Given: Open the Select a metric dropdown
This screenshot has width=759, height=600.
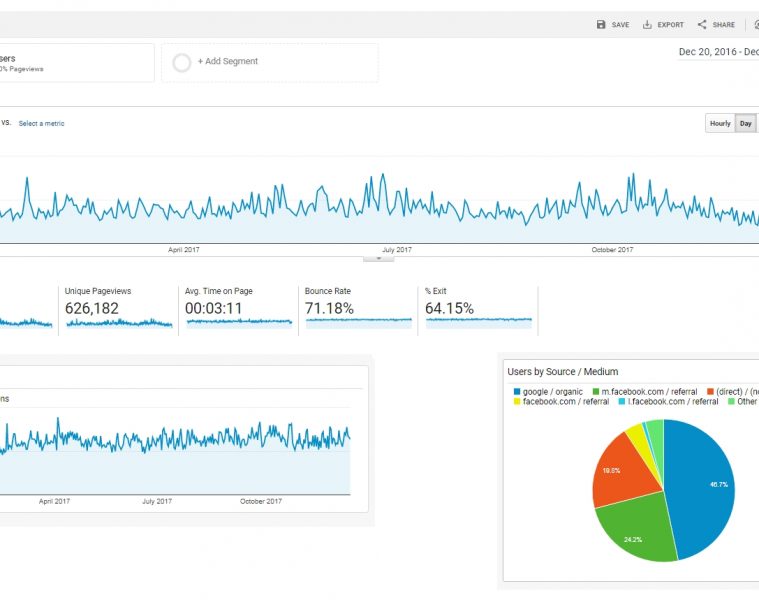Looking at the screenshot, I should click(41, 124).
